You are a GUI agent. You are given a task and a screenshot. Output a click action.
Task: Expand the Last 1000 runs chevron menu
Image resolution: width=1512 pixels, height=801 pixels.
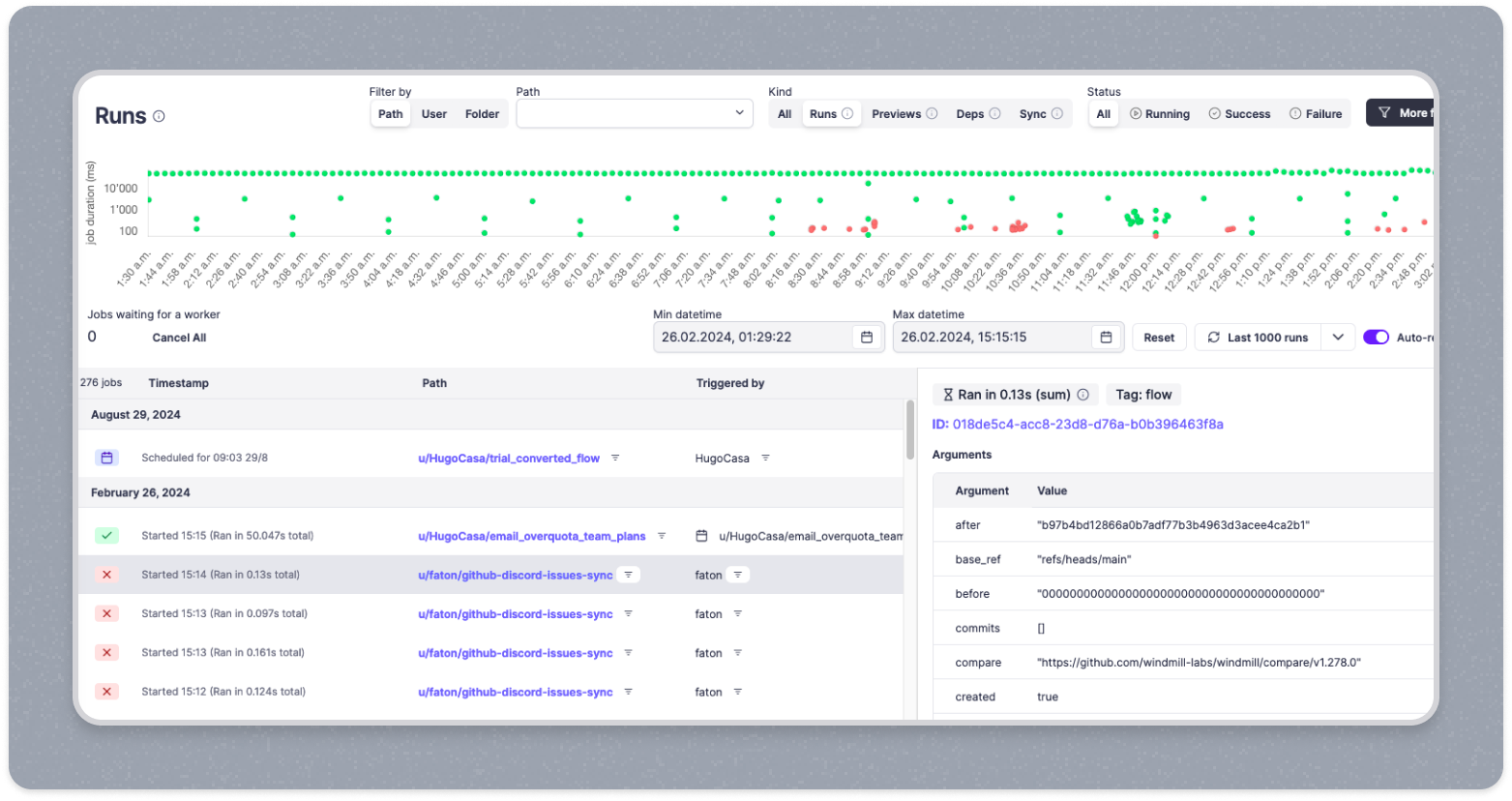coord(1338,338)
